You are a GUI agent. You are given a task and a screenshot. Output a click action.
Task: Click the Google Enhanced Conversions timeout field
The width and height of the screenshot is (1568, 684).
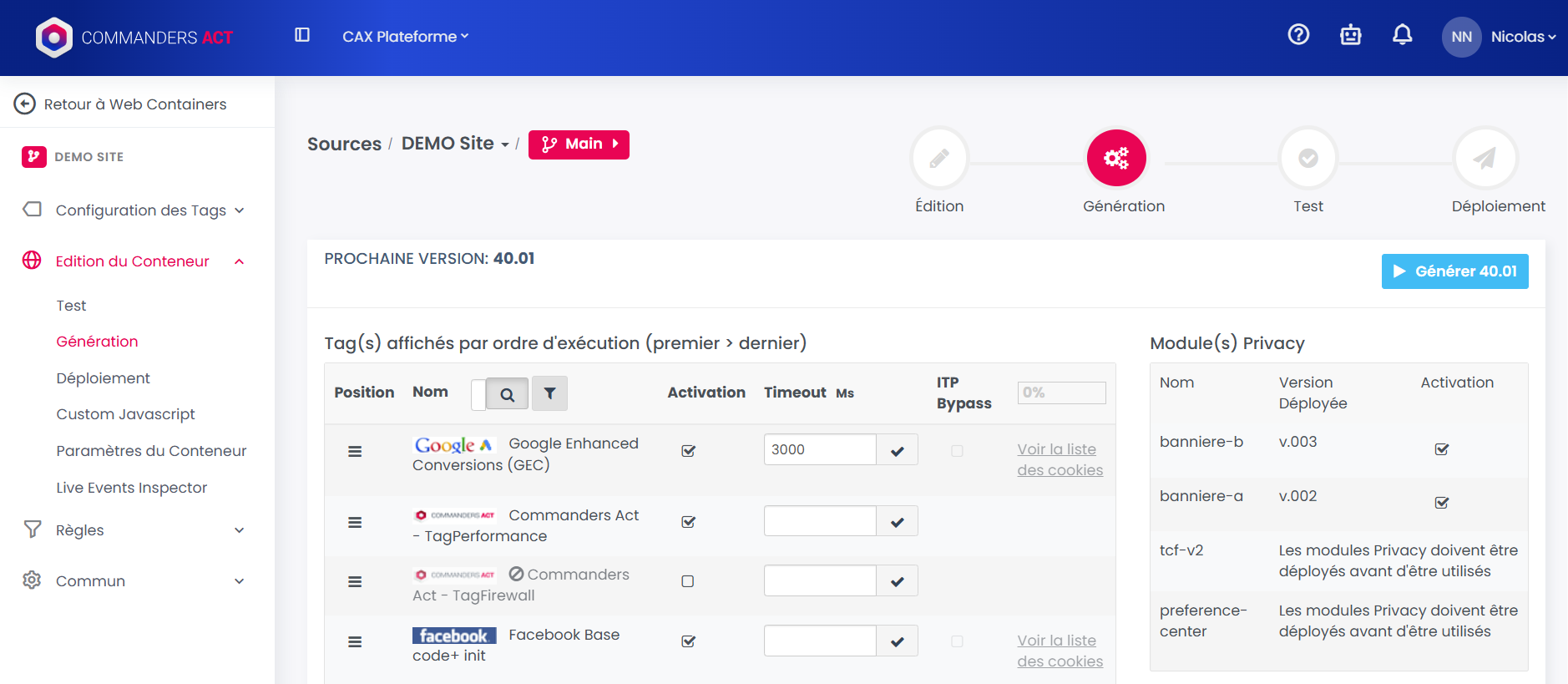[x=819, y=449]
